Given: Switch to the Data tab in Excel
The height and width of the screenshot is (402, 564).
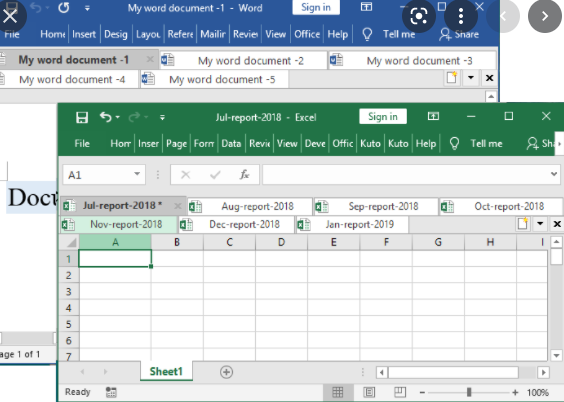Looking at the screenshot, I should coord(231,143).
